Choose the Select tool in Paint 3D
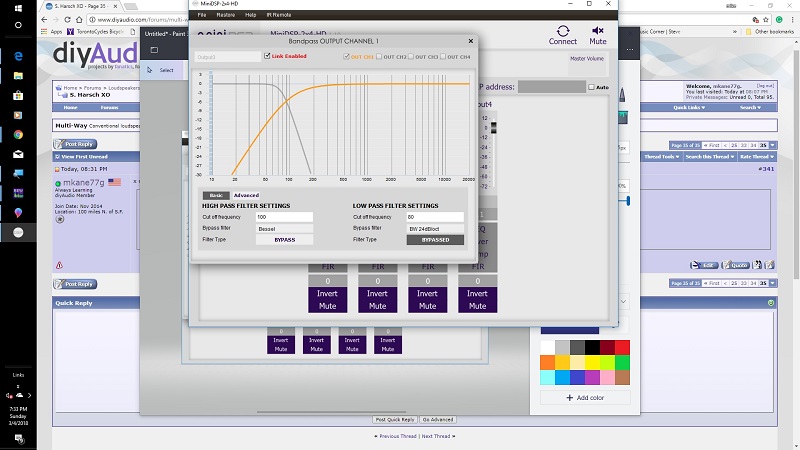This screenshot has width=800, height=450. tap(161, 70)
